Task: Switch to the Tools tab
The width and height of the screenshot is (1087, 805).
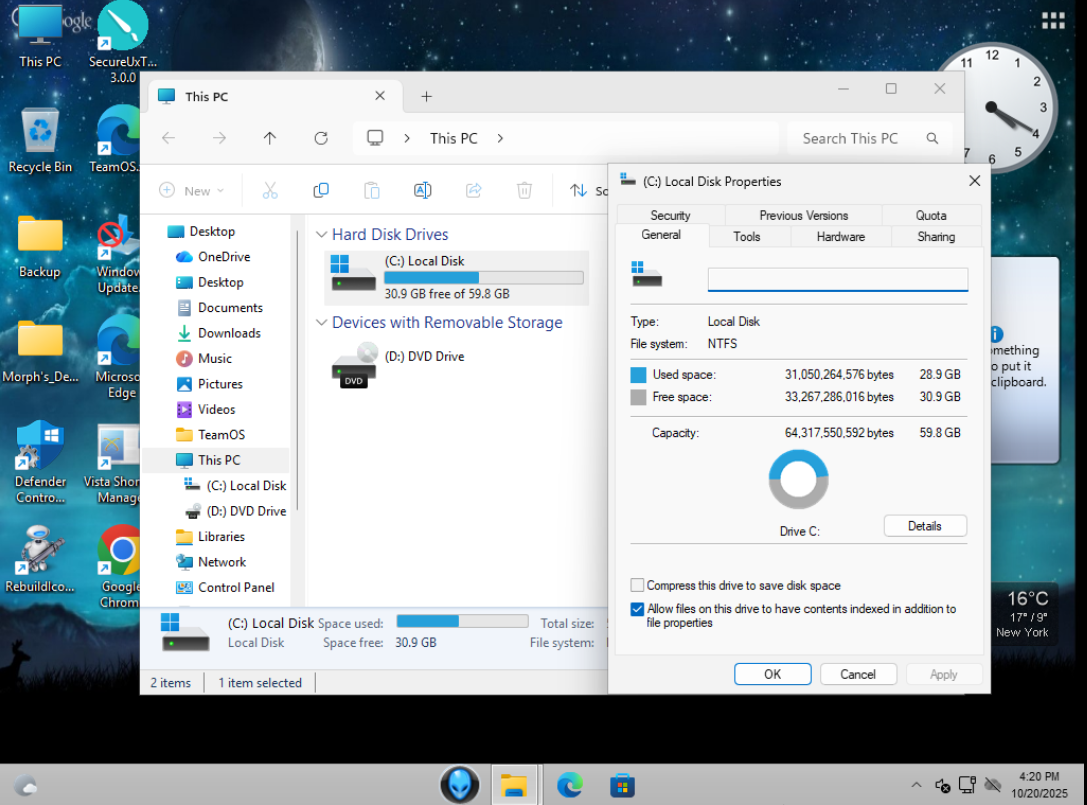Action: pos(746,237)
